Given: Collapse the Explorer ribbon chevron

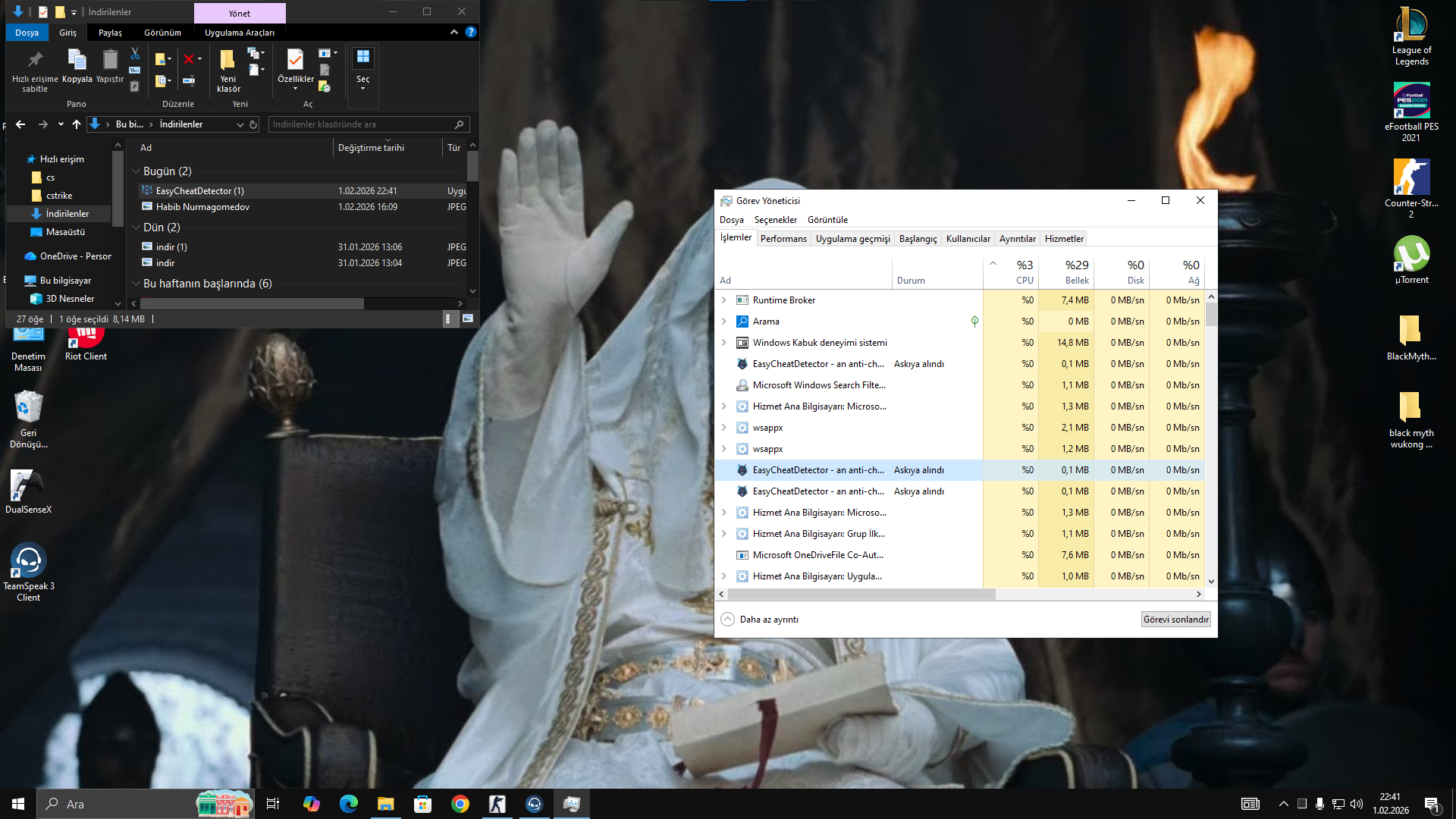Looking at the screenshot, I should point(454,32).
